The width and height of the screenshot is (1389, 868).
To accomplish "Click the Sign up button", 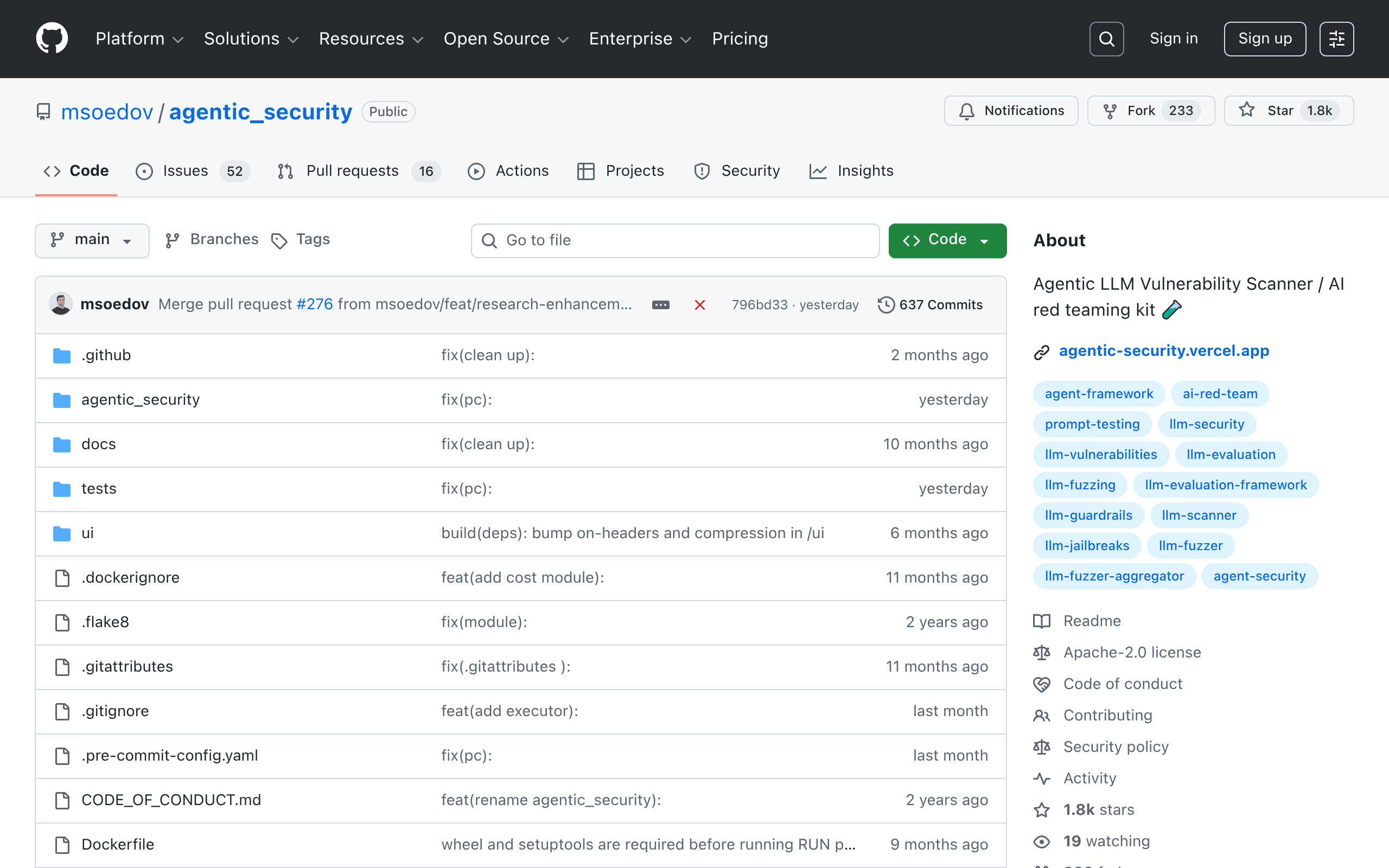I will point(1265,39).
